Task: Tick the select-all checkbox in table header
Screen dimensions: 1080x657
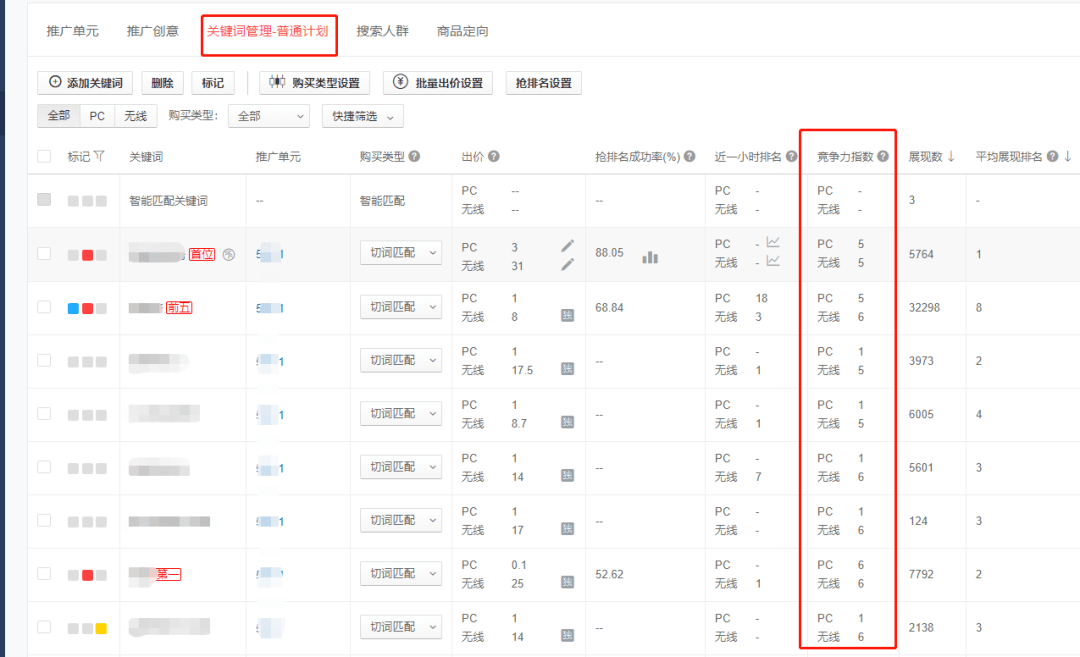Action: tap(44, 156)
